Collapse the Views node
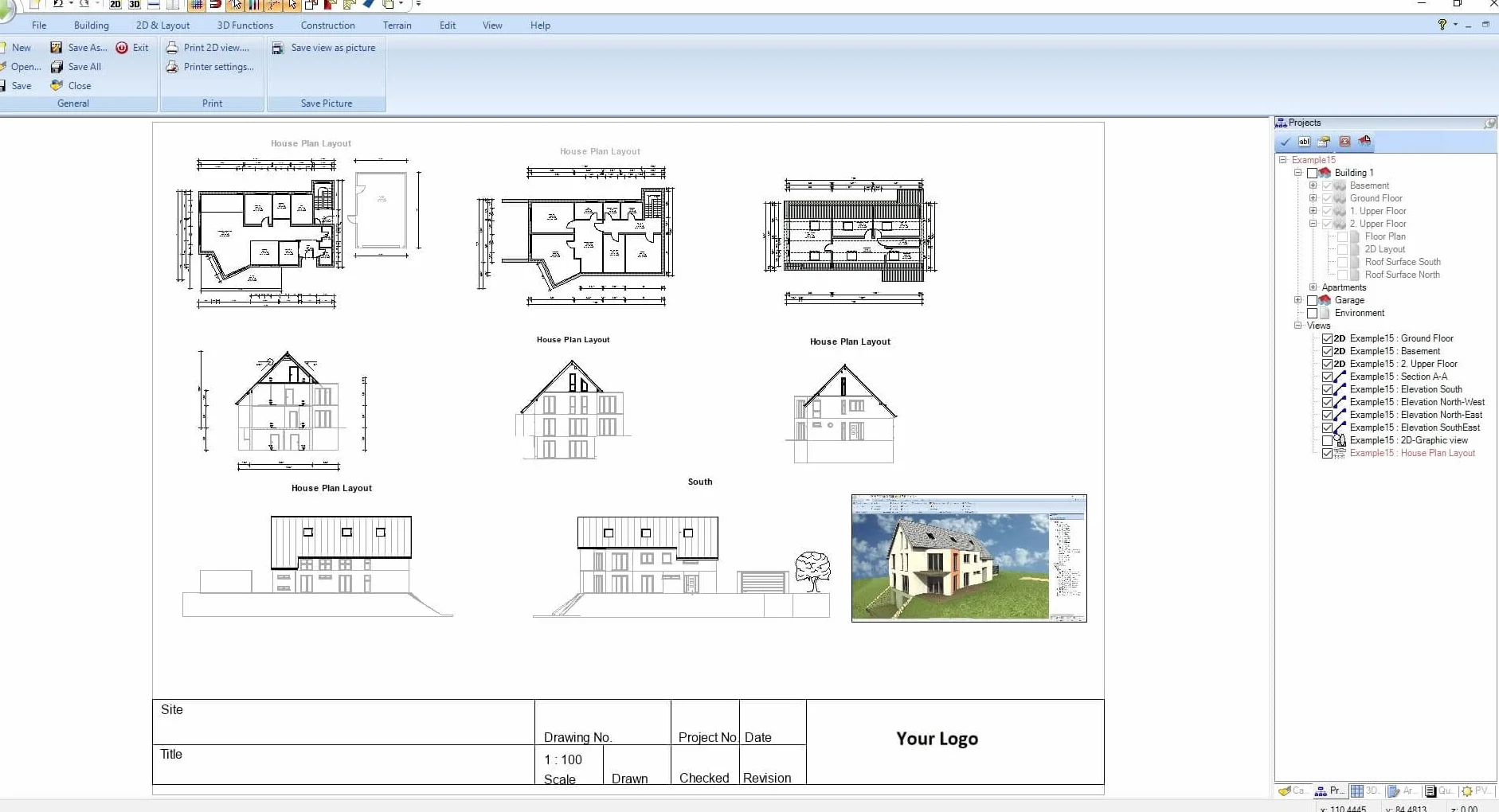Viewport: 1499px width, 812px height. point(1297,326)
